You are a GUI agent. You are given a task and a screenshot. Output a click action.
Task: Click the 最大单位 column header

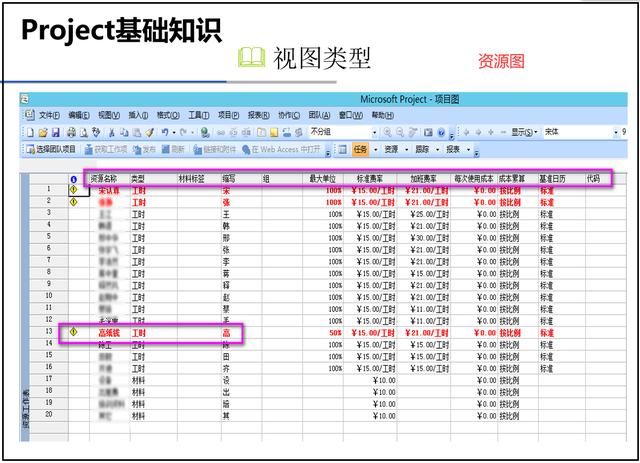point(322,179)
